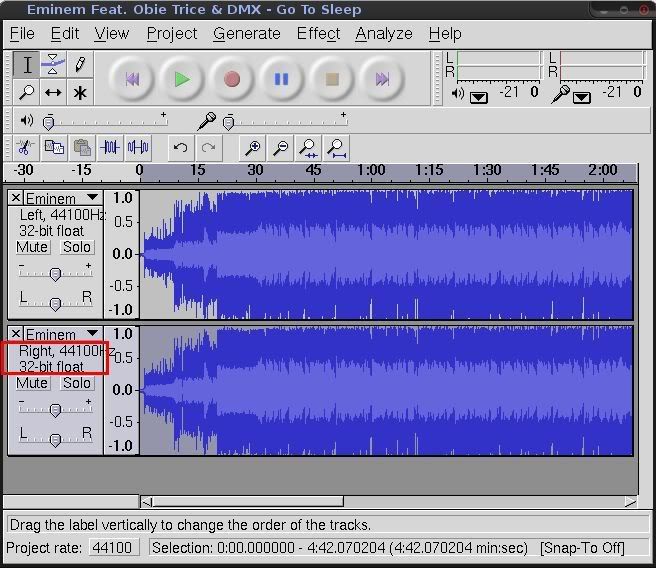Zoom in with the plus magnifier
656x568 pixels.
pos(252,148)
